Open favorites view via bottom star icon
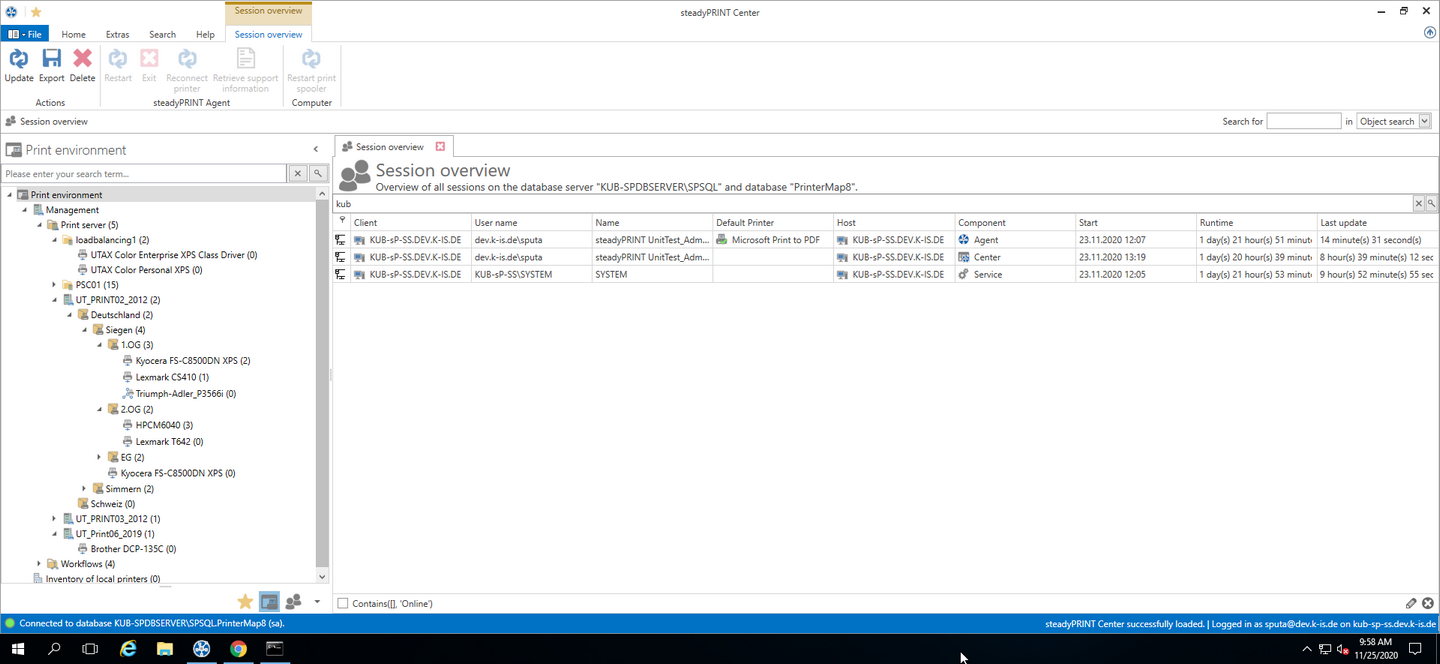Screen dimensions: 1440x664 pos(245,601)
